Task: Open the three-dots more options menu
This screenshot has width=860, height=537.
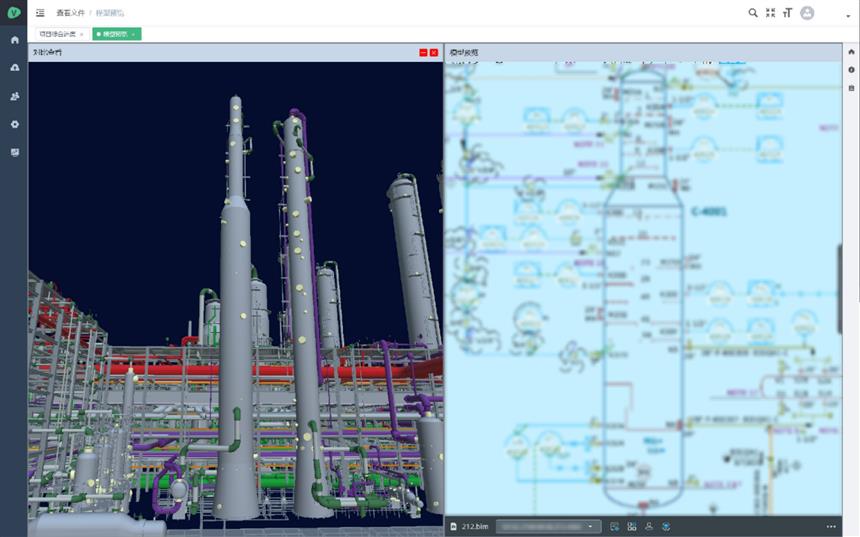Action: pyautogui.click(x=831, y=526)
